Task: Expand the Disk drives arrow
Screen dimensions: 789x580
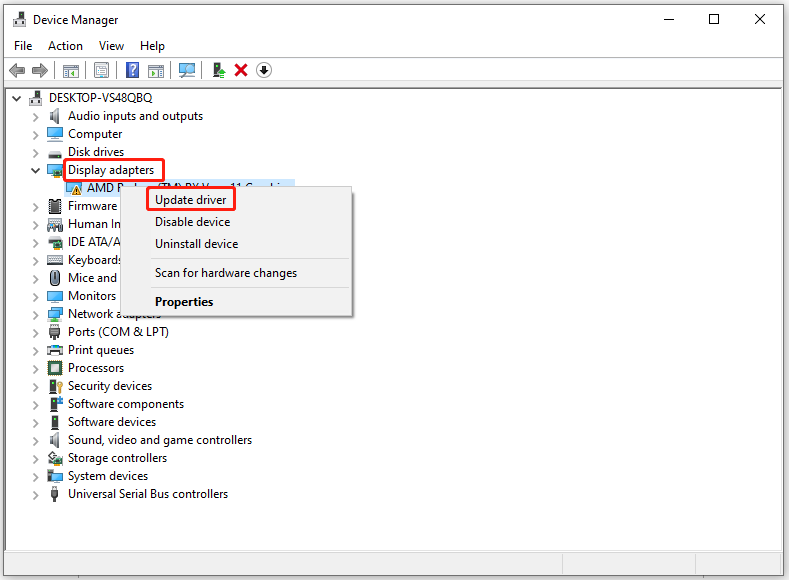Action: click(35, 153)
